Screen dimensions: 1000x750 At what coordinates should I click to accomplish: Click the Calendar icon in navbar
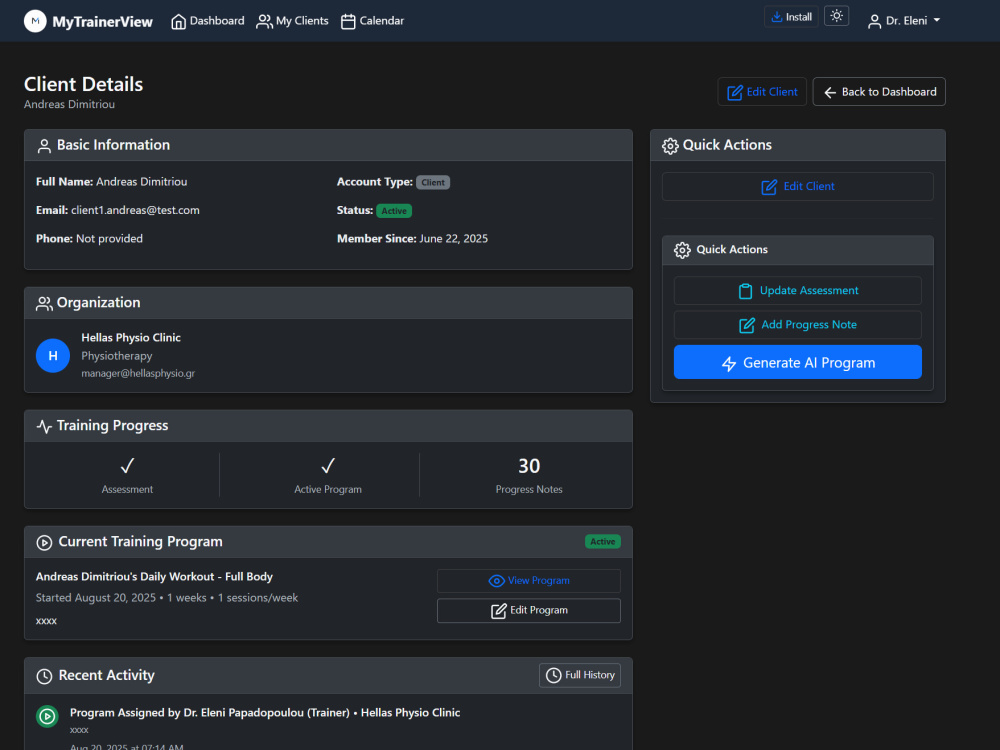click(x=348, y=22)
